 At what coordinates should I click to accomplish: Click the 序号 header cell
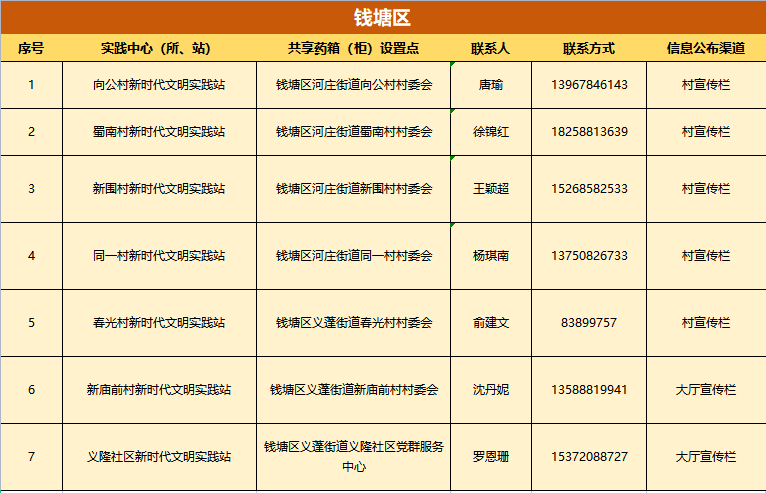click(31, 48)
